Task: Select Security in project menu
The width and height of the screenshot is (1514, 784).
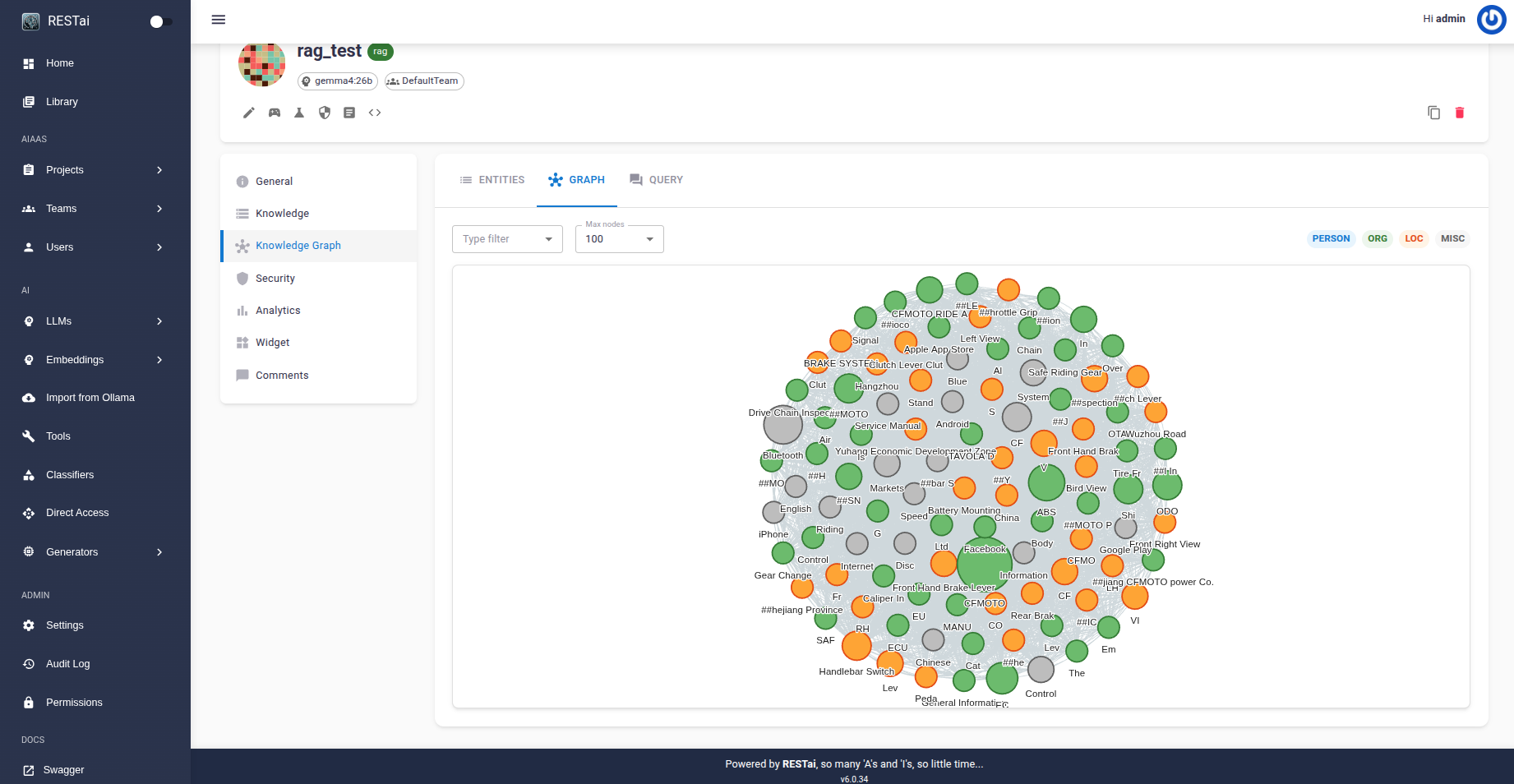Action: pos(319,279)
